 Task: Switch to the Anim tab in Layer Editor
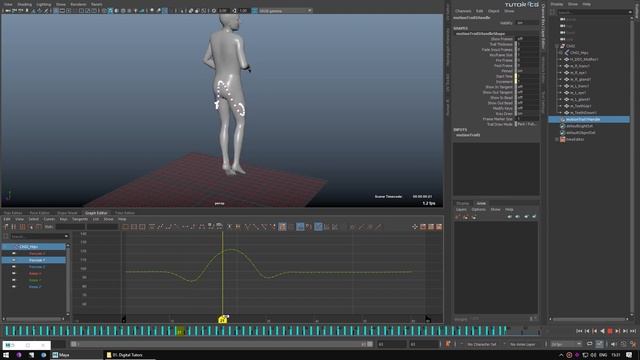pyautogui.click(x=481, y=203)
